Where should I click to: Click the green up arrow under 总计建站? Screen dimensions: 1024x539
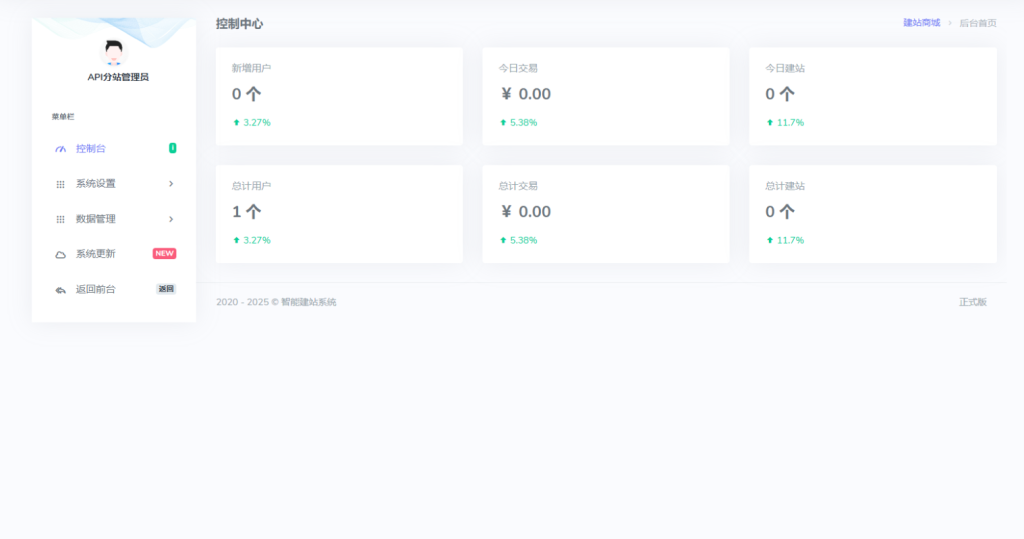pos(770,241)
